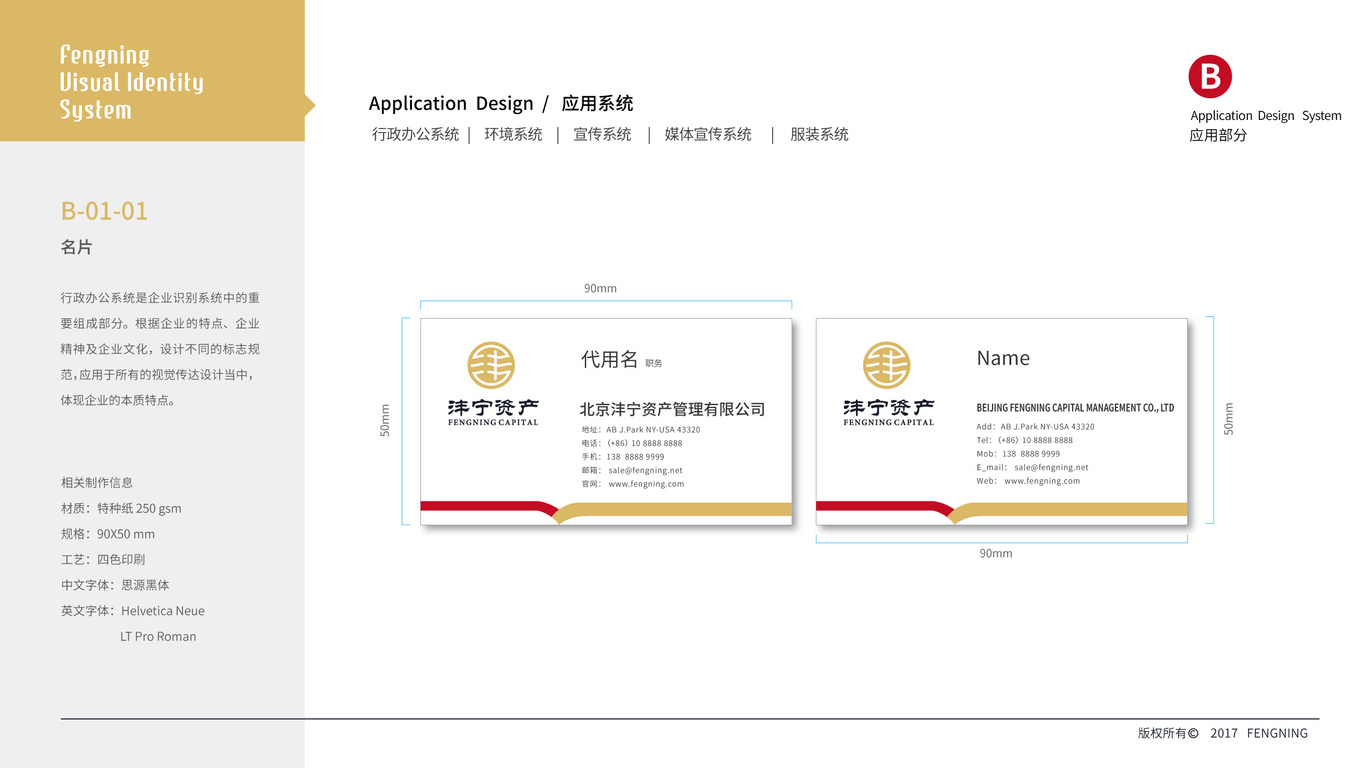Select the 工艺:四色印刷 spec
The height and width of the screenshot is (768, 1366).
[x=103, y=560]
